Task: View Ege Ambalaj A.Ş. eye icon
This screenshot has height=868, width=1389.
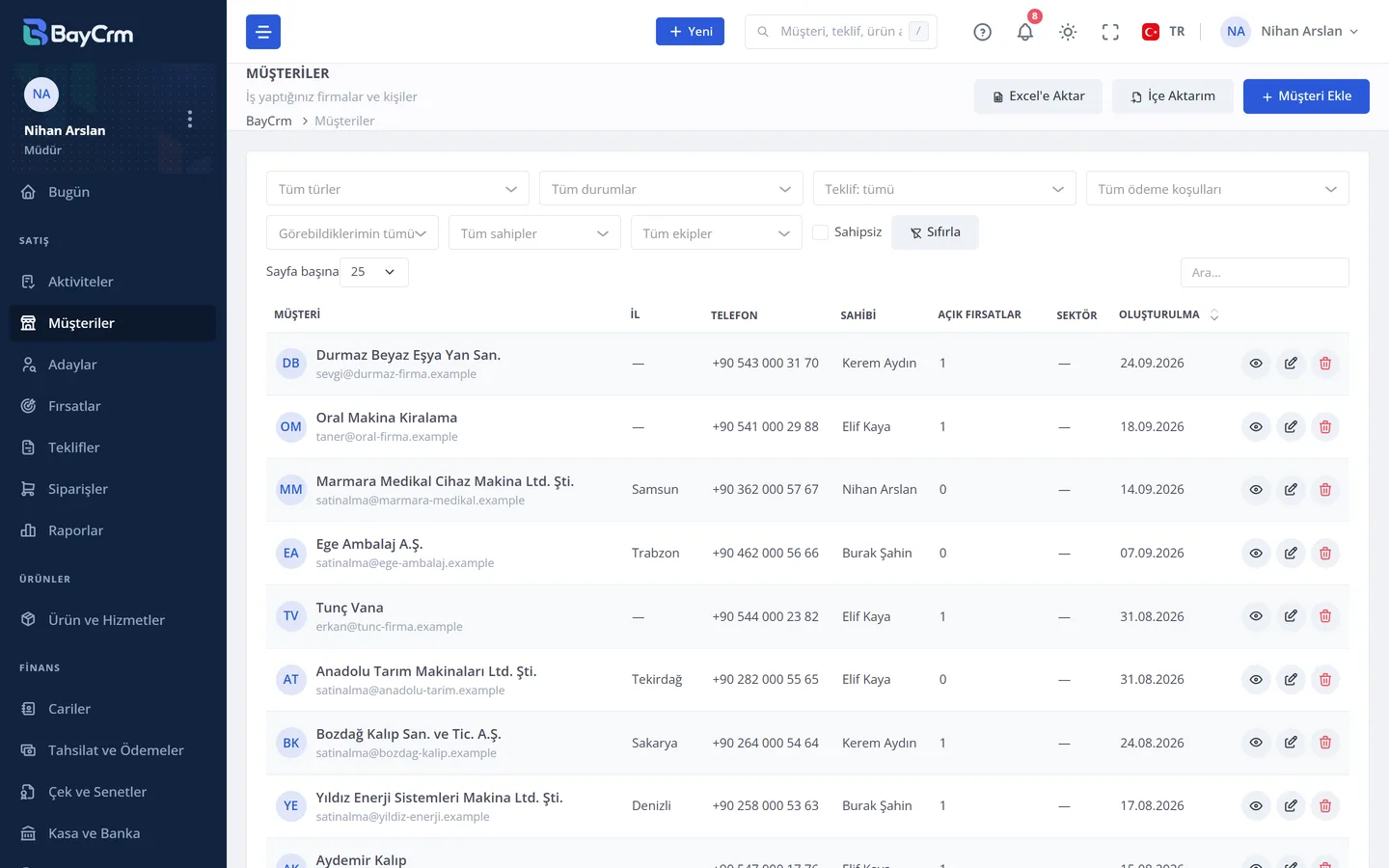Action: click(1256, 553)
